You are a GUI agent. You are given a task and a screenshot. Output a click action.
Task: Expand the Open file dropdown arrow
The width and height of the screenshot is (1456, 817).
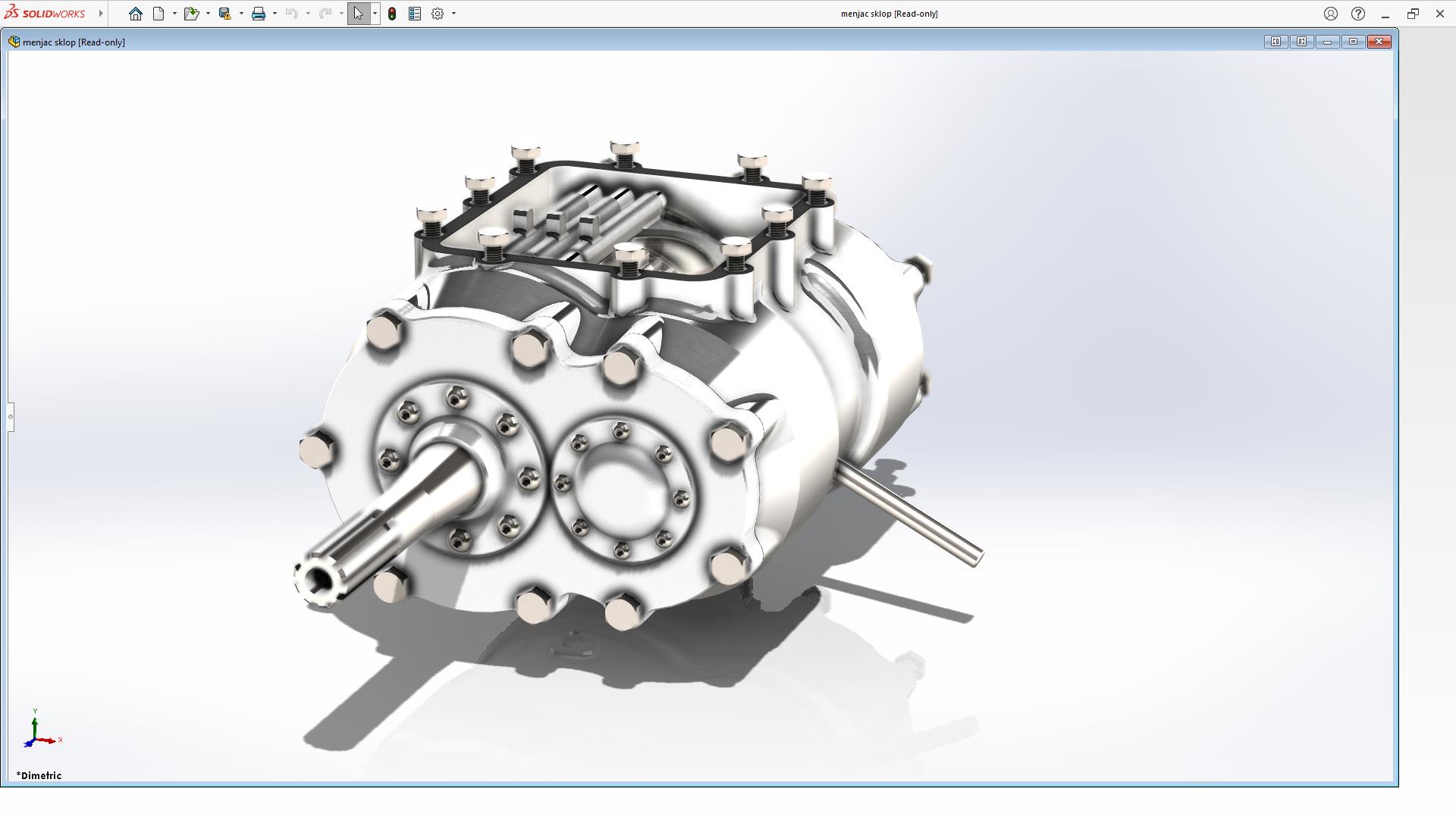pos(208,14)
